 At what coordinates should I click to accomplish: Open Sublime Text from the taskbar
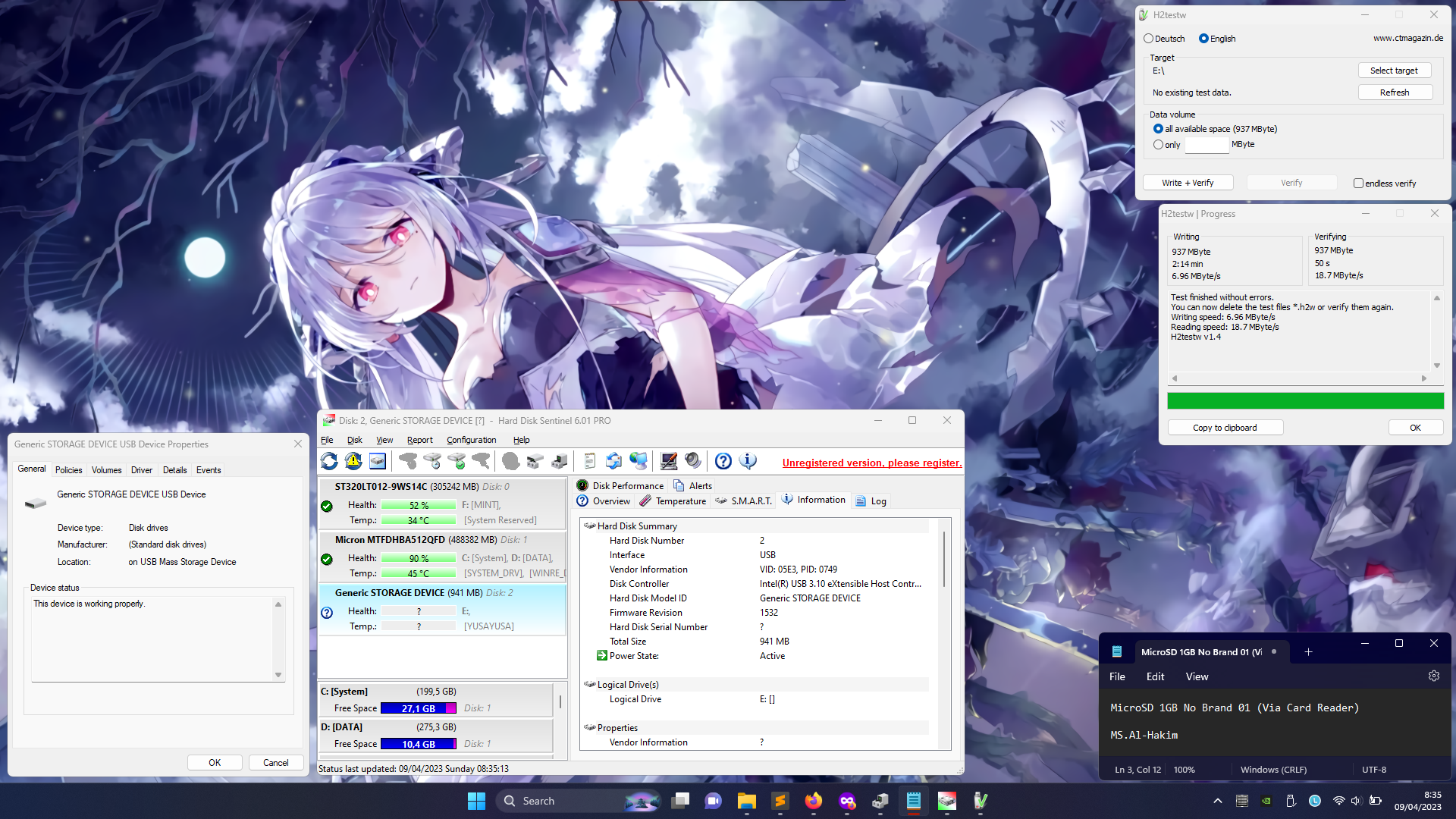(780, 801)
